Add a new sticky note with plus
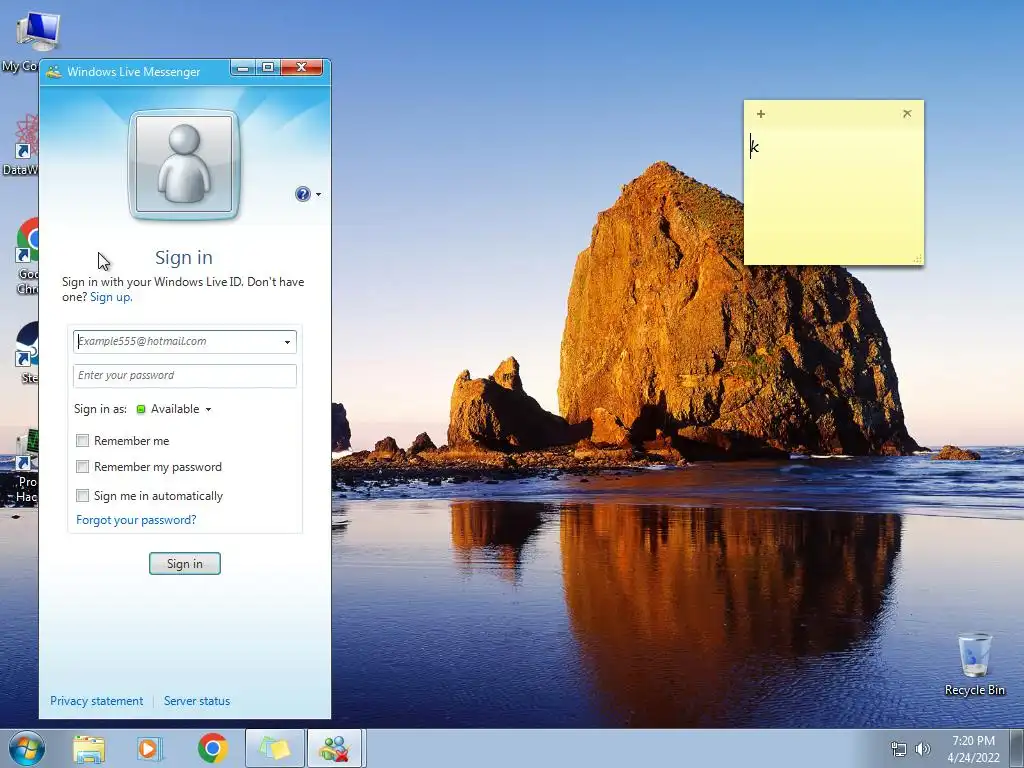Viewport: 1024px width, 768px height. 761,114
